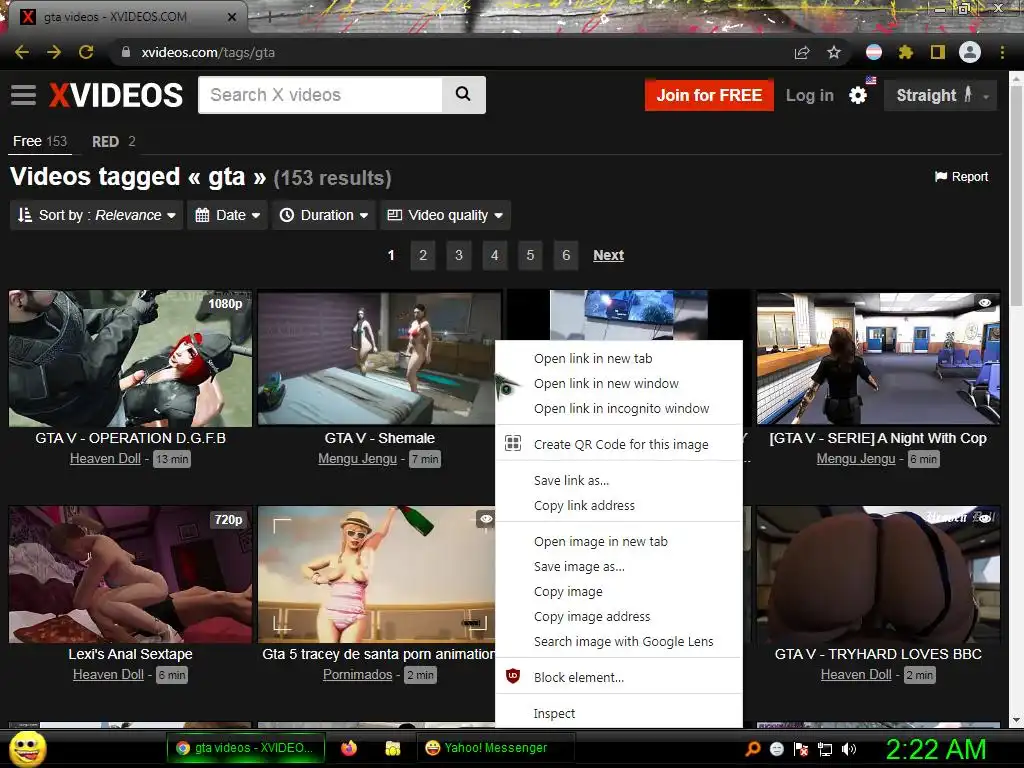
Task: Open the file manager taskbar icon
Action: [x=392, y=748]
